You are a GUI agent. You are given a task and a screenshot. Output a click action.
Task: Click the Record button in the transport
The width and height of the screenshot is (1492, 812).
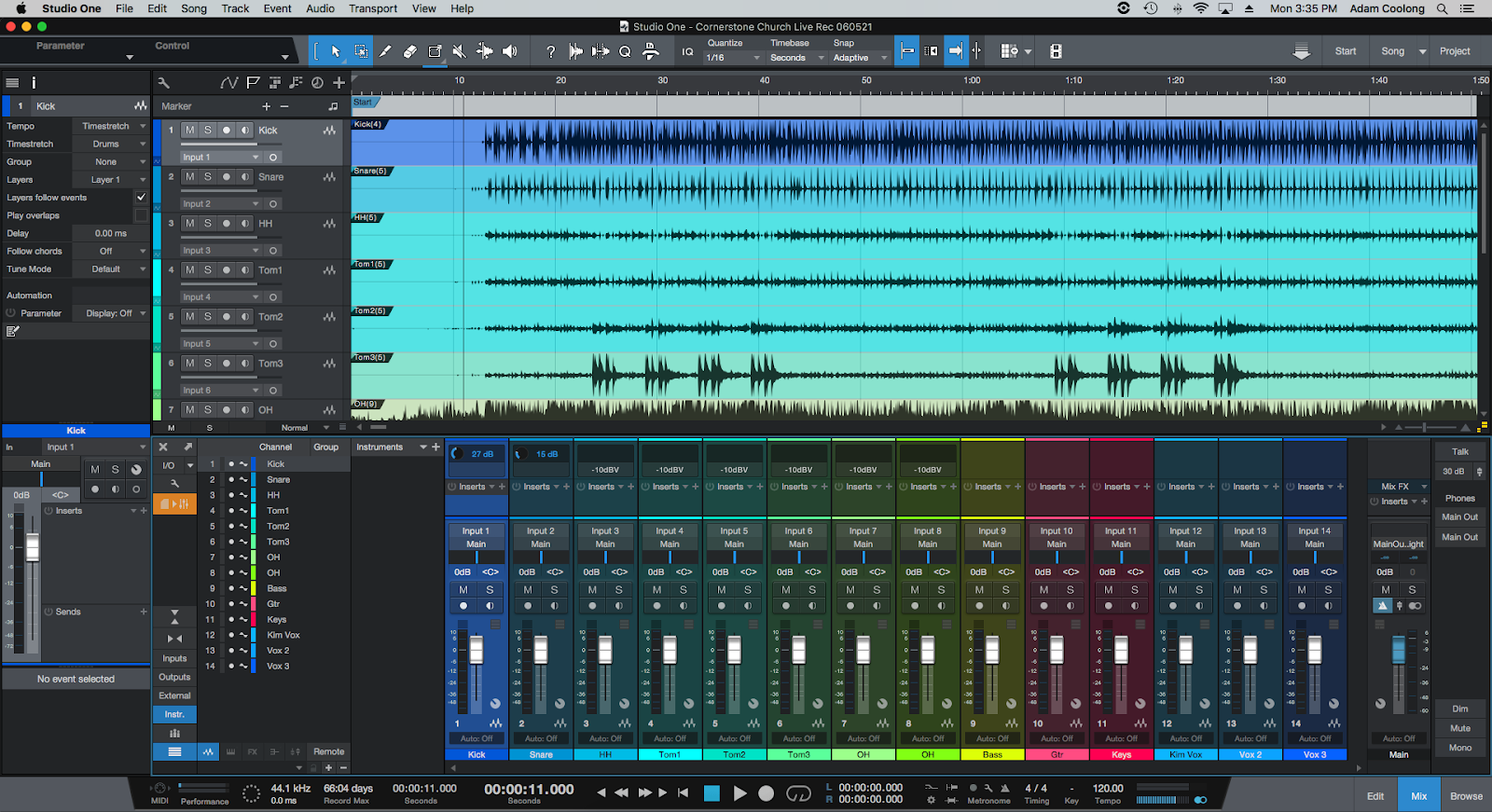click(766, 793)
